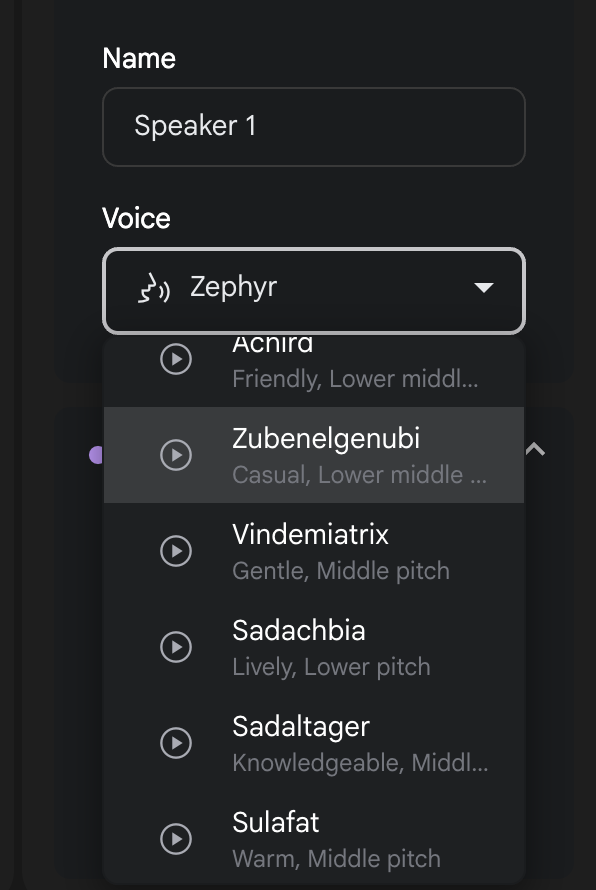
Task: Pick the Sulafat voice option
Action: coord(314,838)
